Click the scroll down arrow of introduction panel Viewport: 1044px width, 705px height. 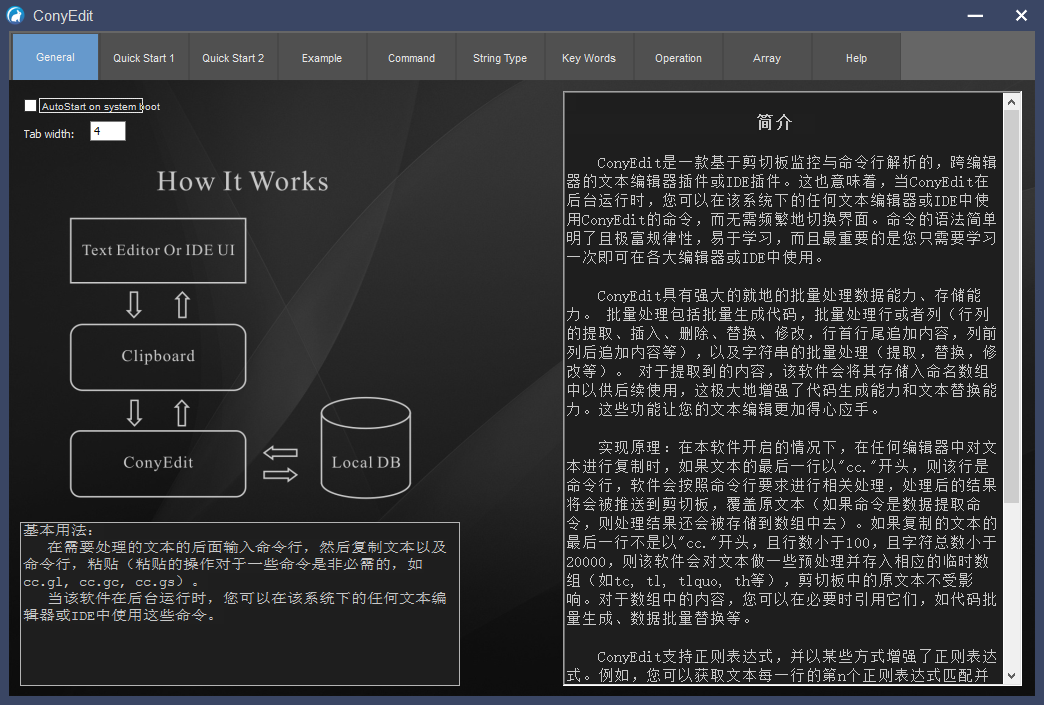pos(1012,676)
